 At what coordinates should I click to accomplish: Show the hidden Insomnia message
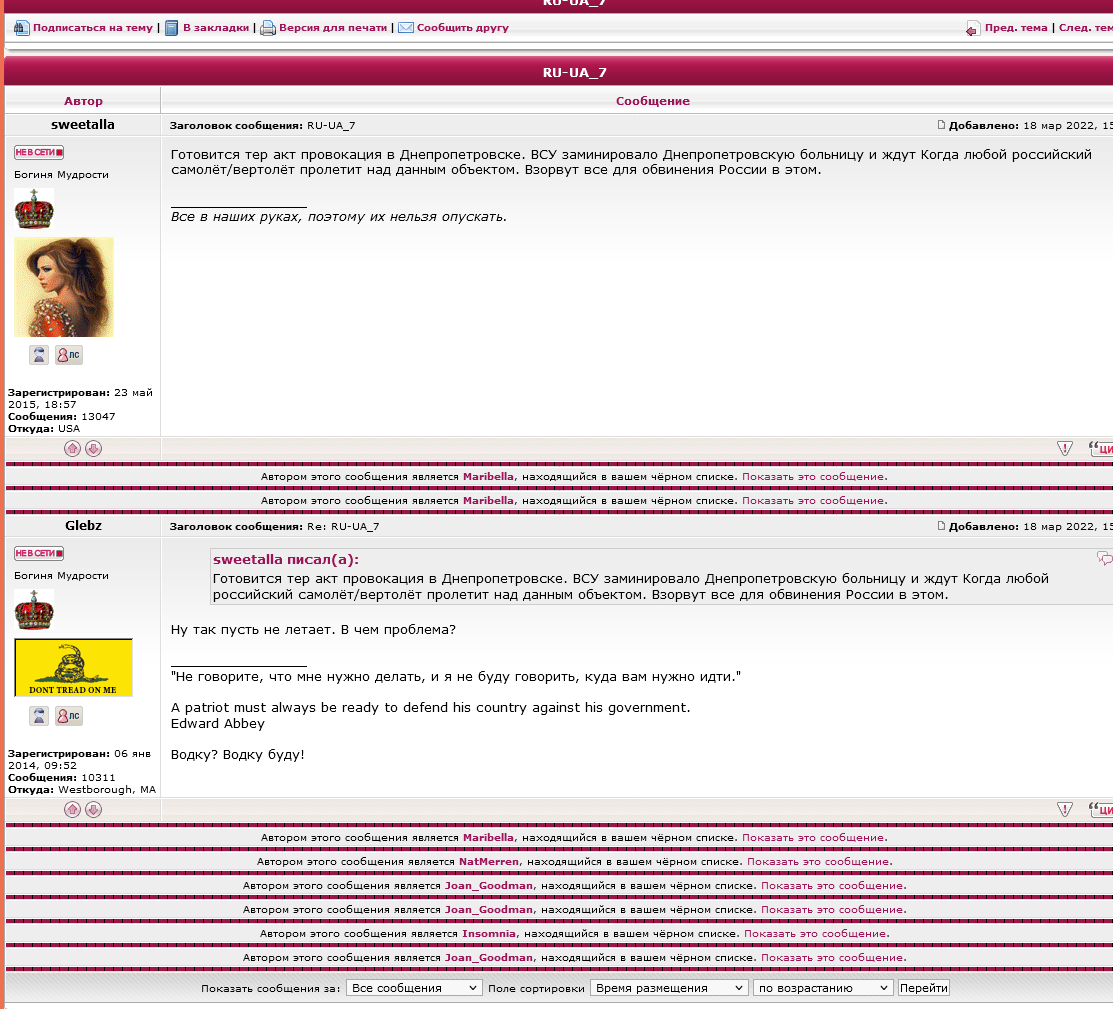click(816, 934)
